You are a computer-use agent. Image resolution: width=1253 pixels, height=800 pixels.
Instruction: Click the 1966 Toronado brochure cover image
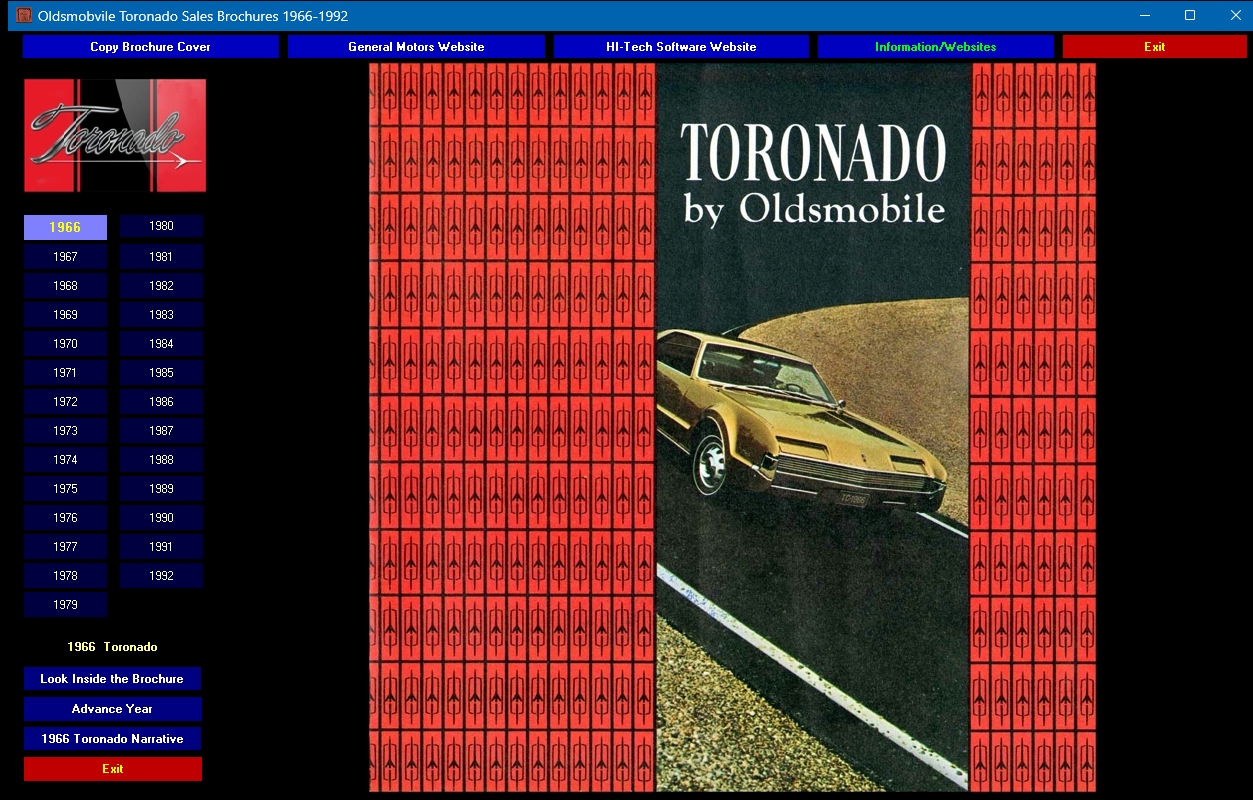click(732, 427)
